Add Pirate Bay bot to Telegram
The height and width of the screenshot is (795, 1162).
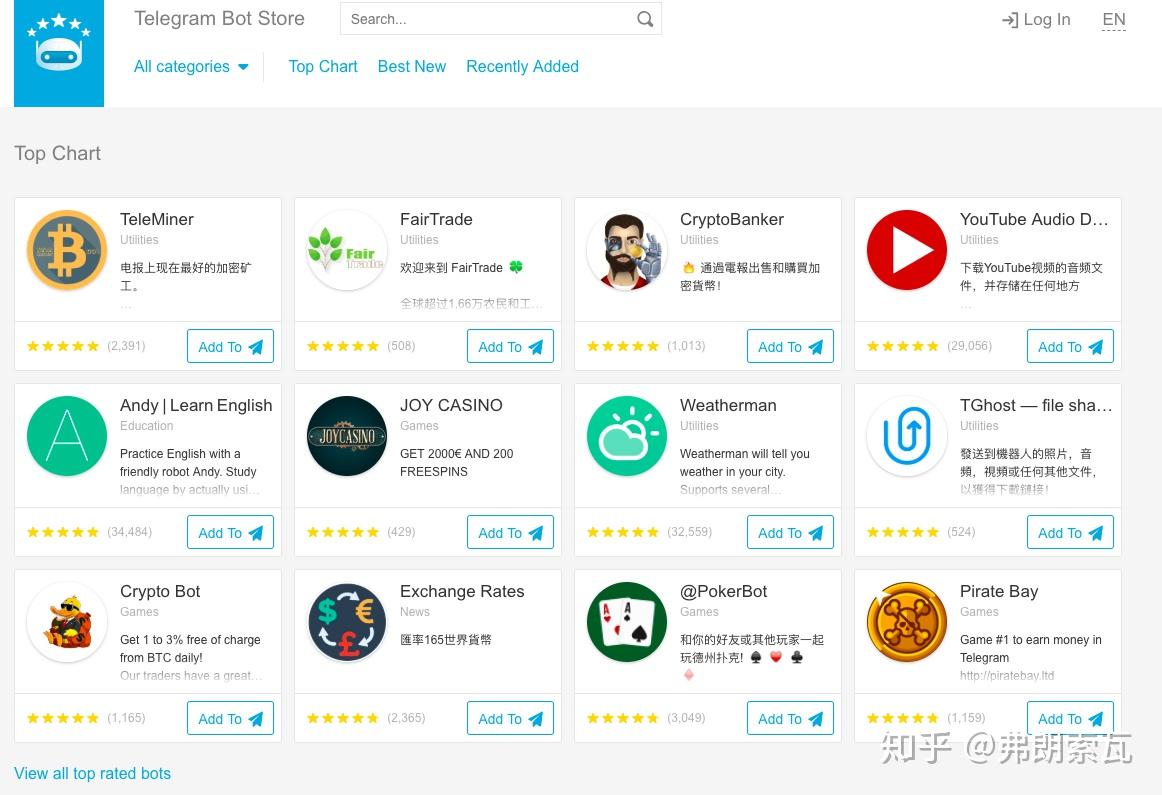pos(1071,719)
